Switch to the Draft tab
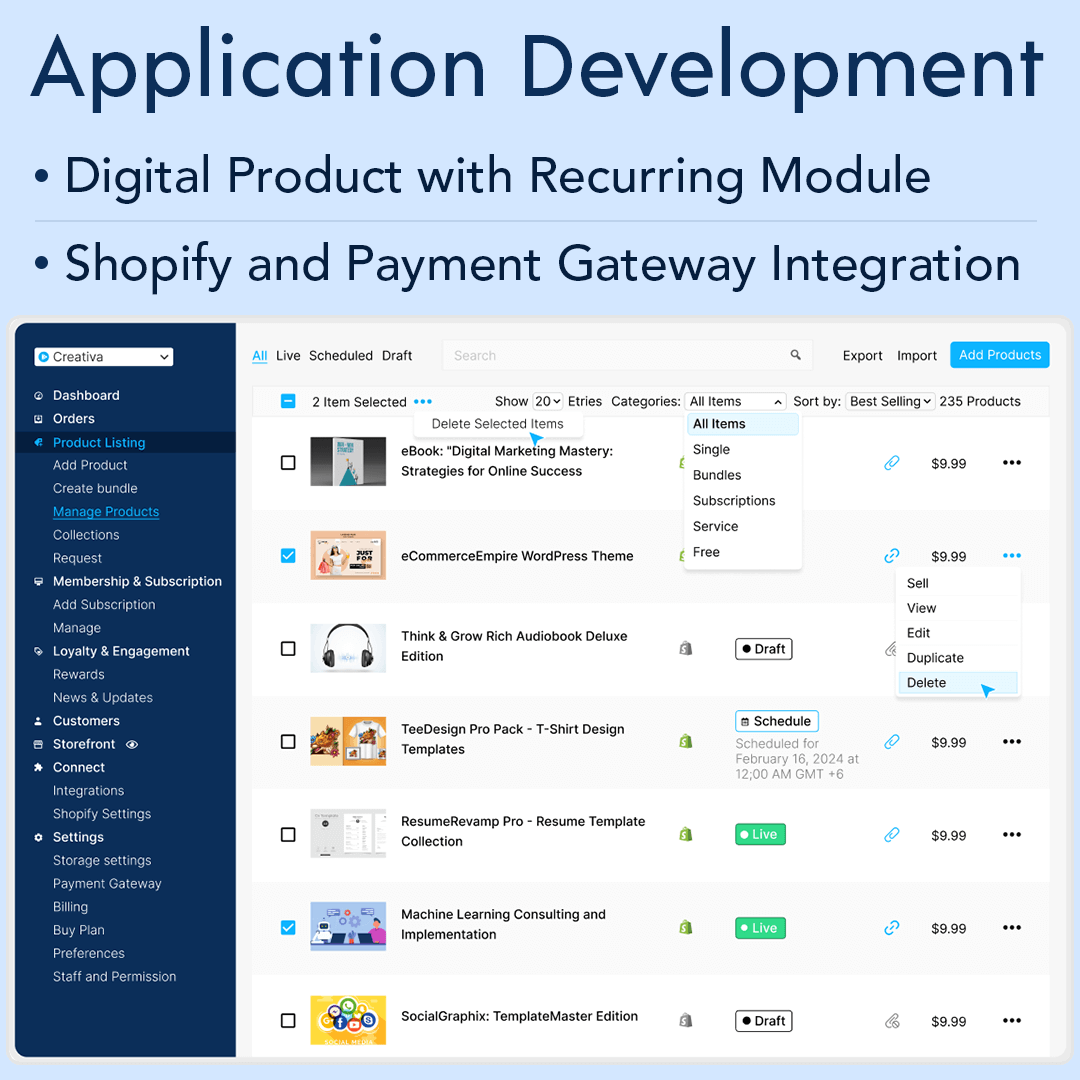Viewport: 1080px width, 1080px height. (397, 355)
